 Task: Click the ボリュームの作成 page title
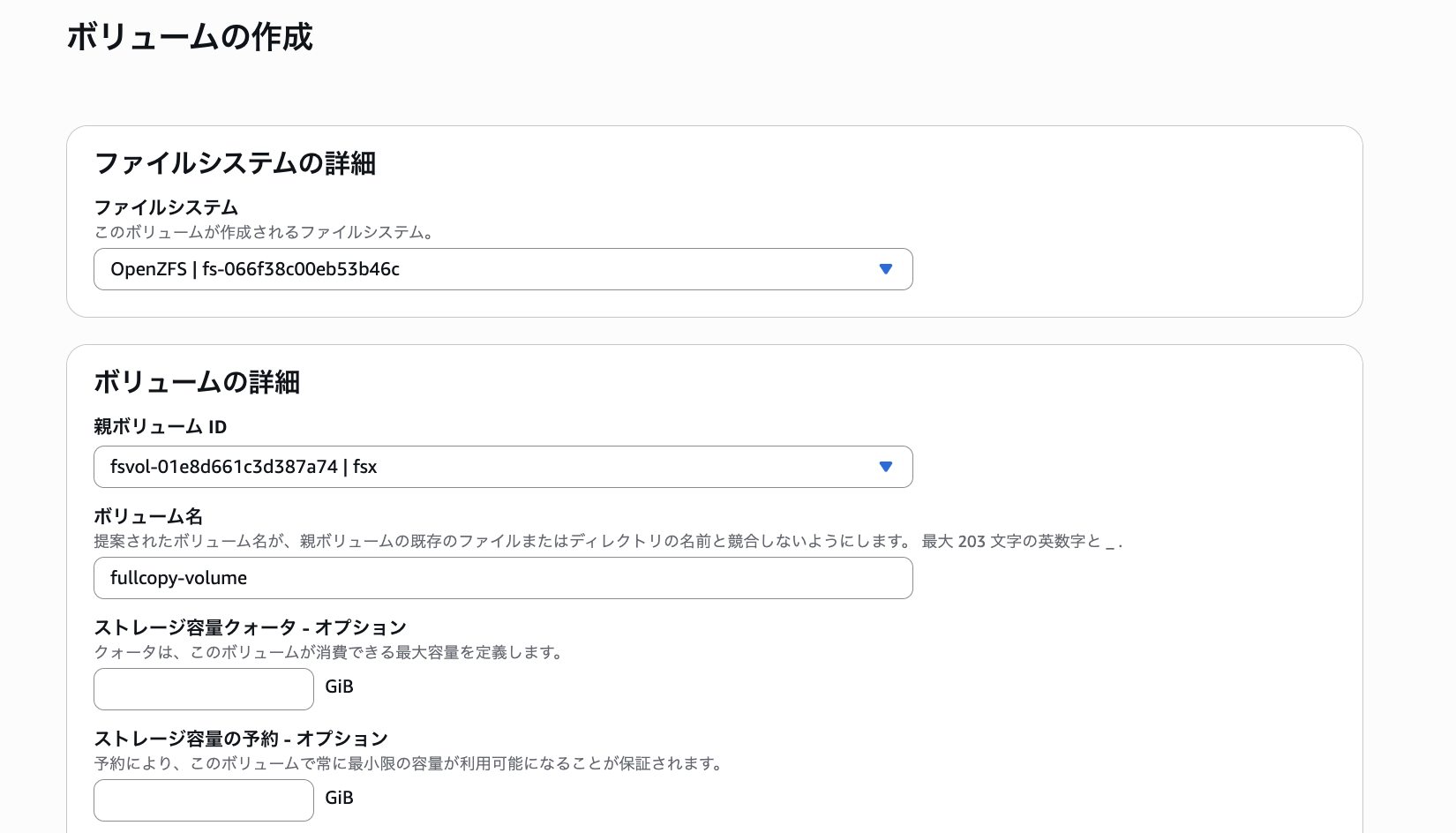pyautogui.click(x=190, y=37)
